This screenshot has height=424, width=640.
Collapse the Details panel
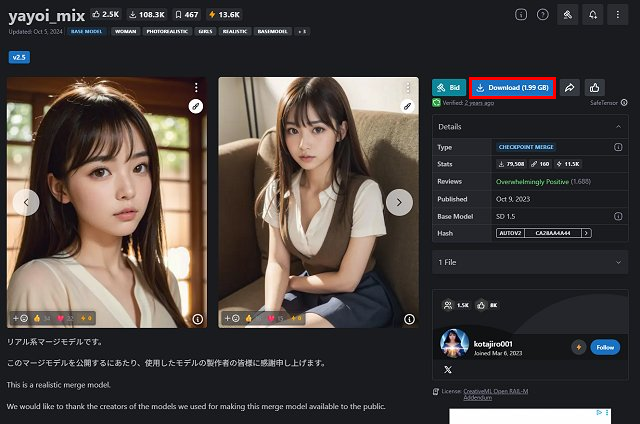click(x=617, y=127)
